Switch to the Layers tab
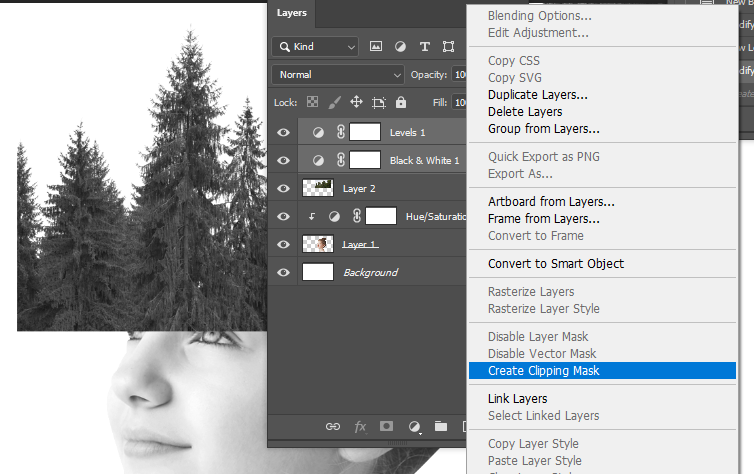 click(x=291, y=13)
